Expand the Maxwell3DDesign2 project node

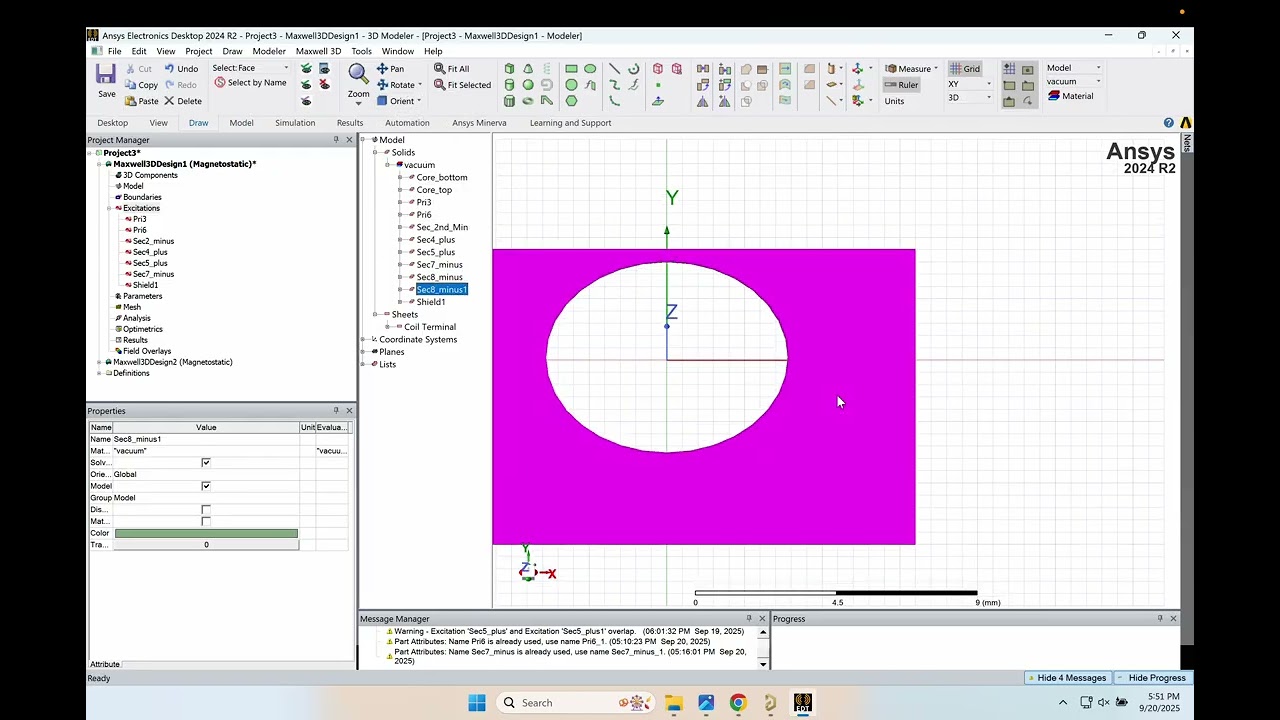[99, 362]
